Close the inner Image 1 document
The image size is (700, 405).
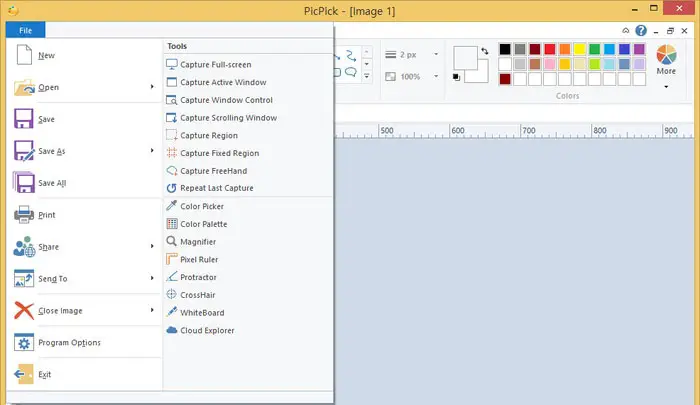click(684, 31)
